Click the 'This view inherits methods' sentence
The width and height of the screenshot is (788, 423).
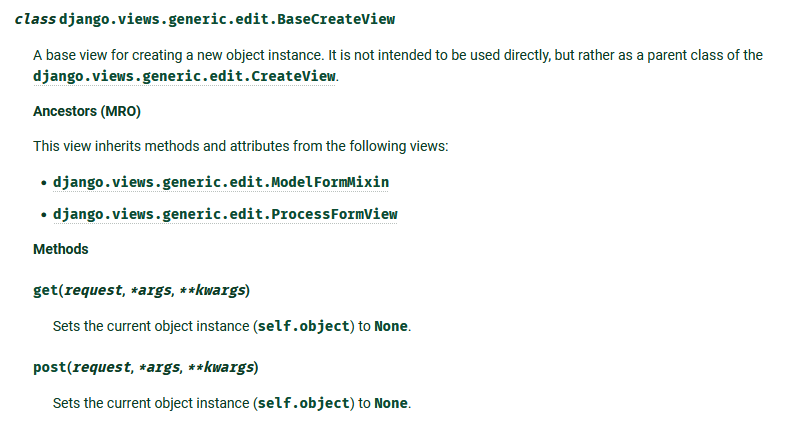(x=241, y=146)
